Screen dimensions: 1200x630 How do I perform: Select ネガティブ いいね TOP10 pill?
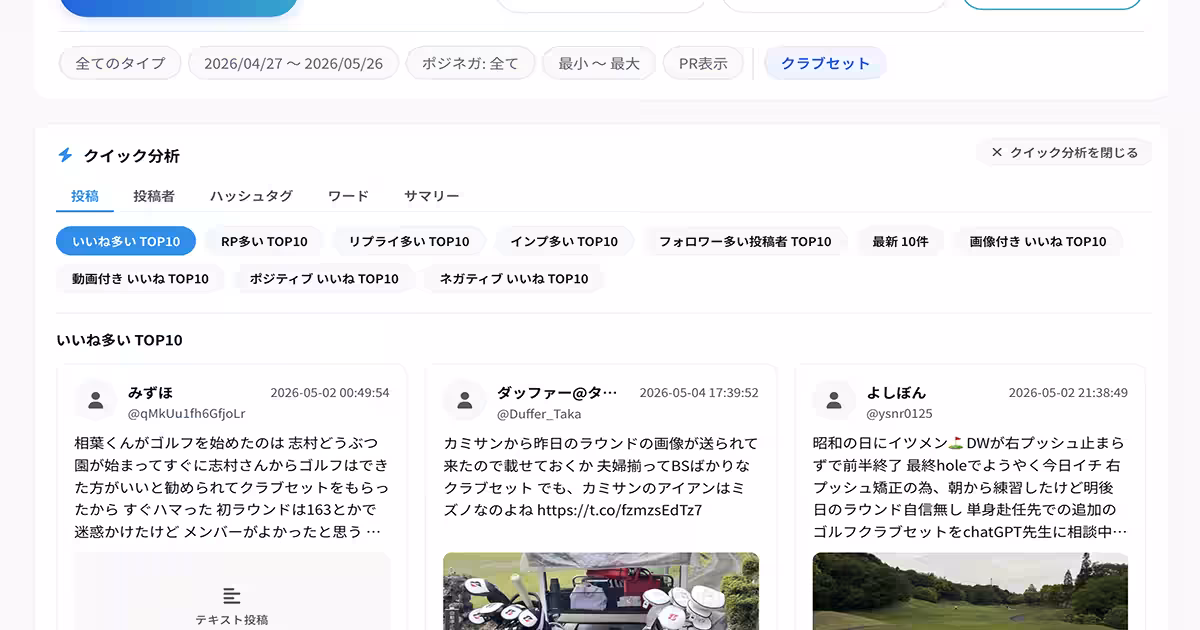514,278
